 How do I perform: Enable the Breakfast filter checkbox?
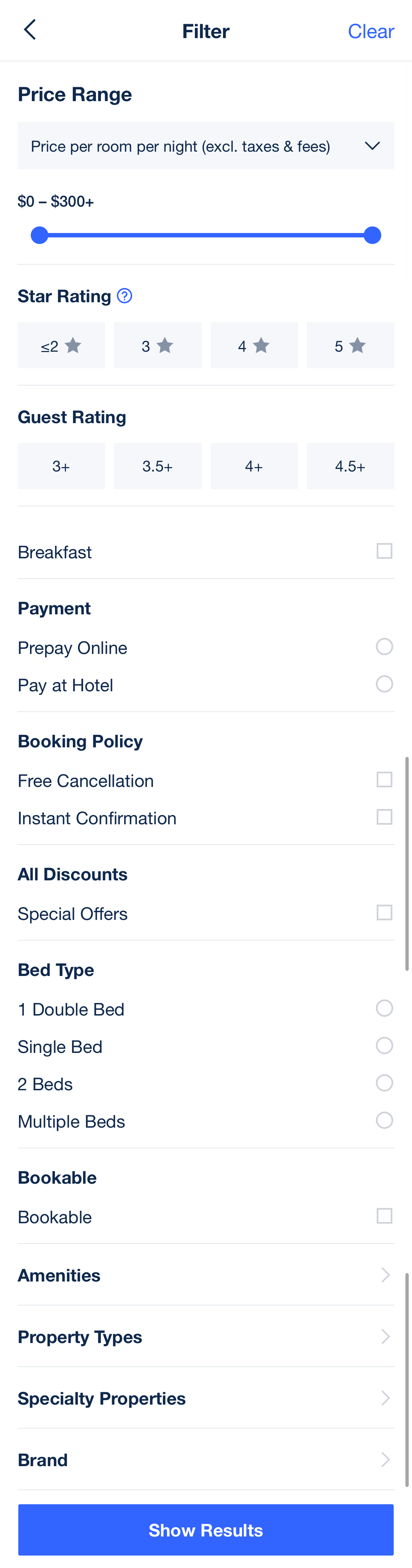(x=384, y=550)
